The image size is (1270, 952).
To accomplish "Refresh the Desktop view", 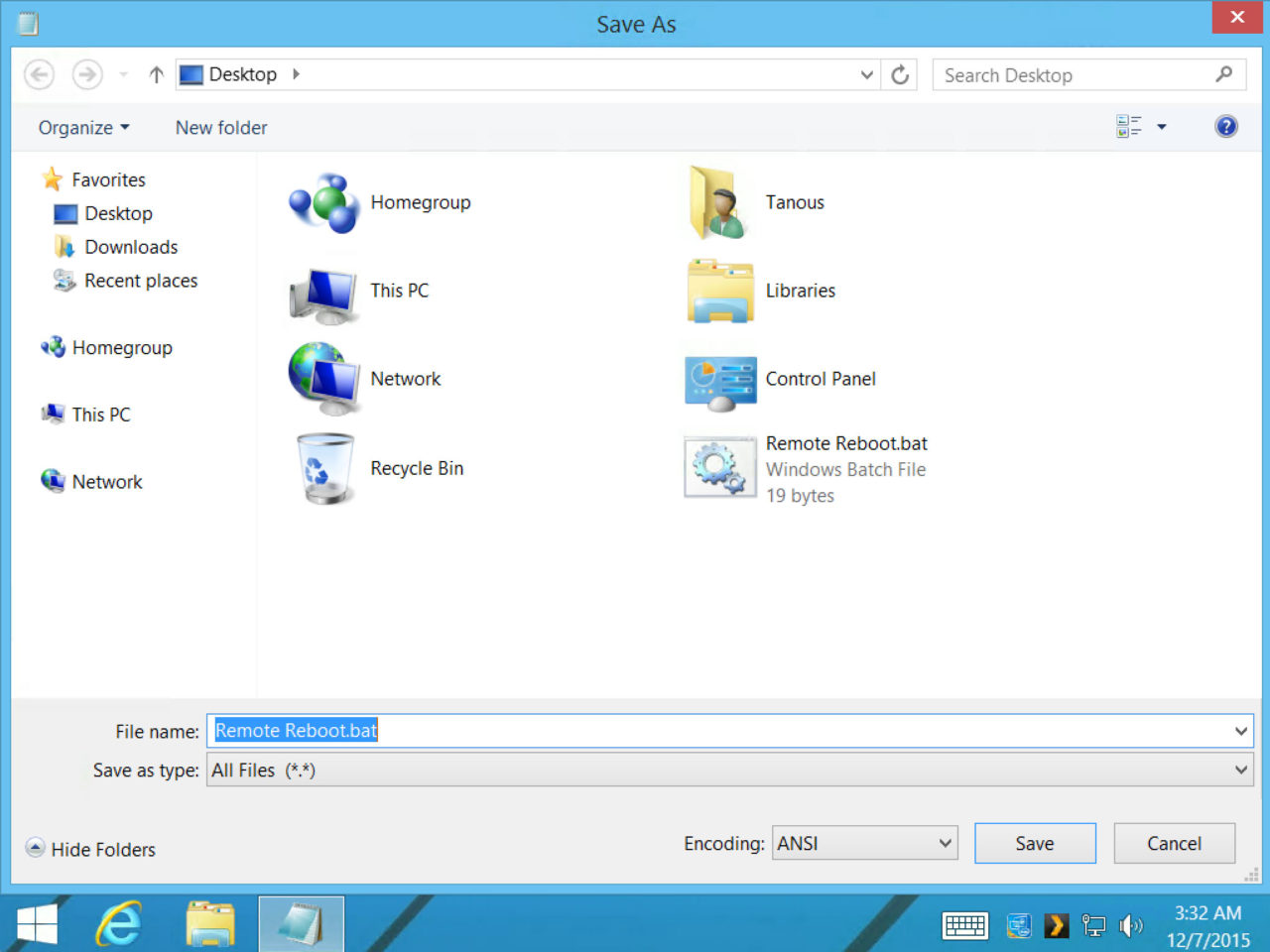I will (x=900, y=74).
